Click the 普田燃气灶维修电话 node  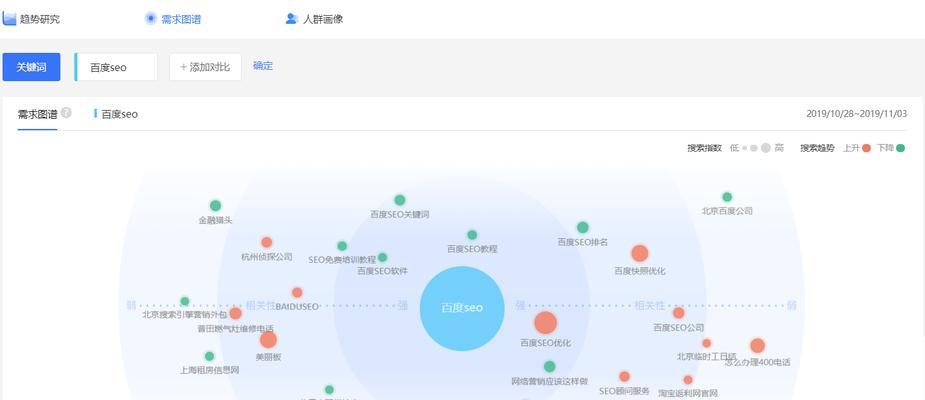(x=235, y=313)
